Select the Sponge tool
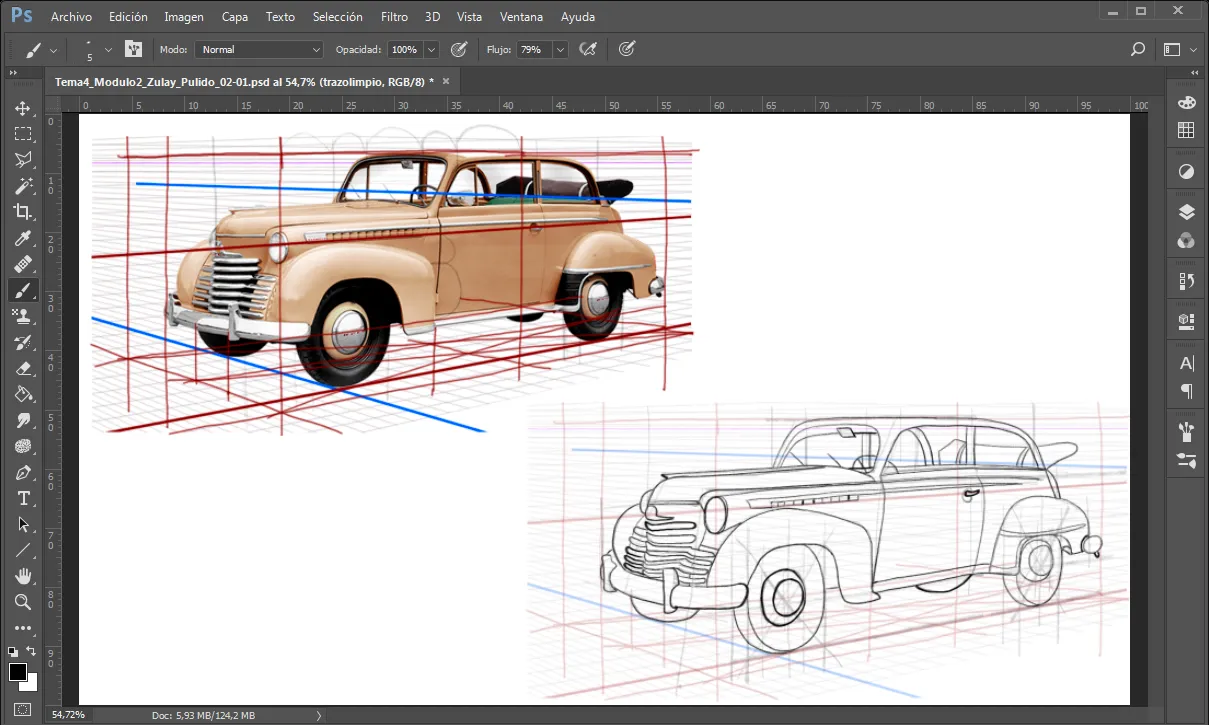 click(x=23, y=446)
